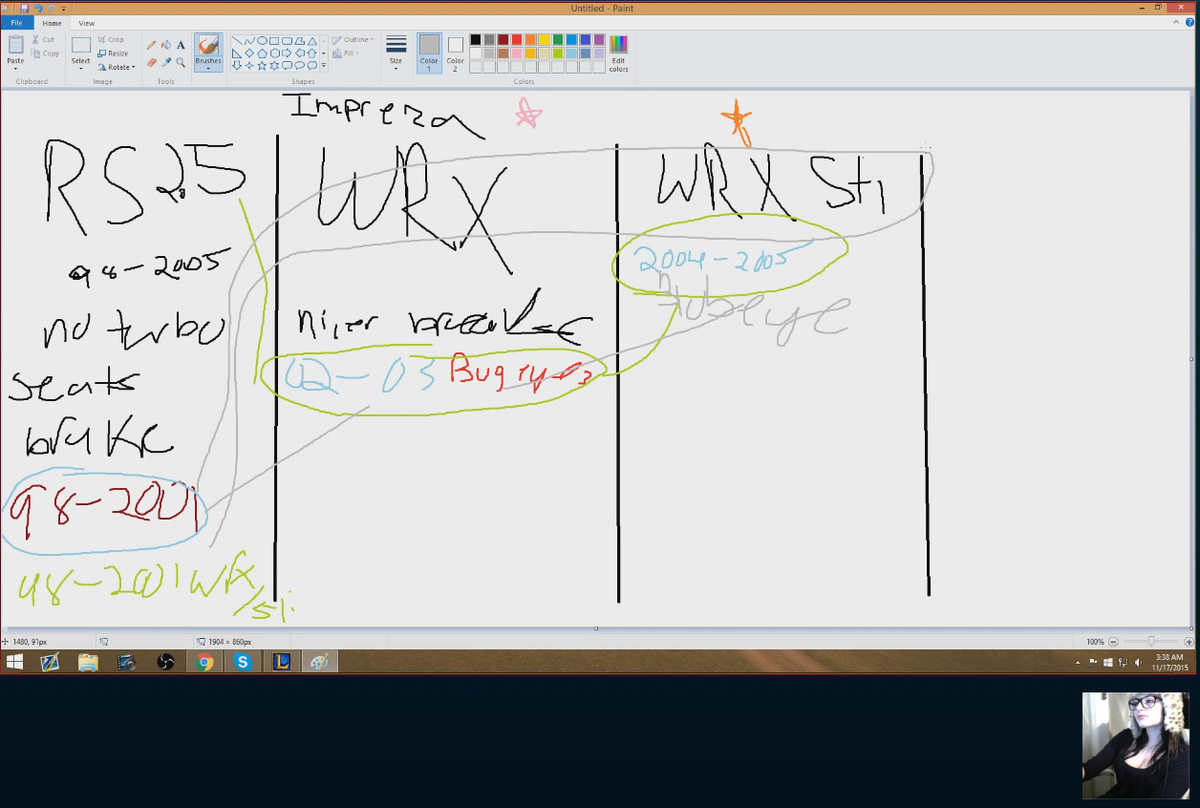Activate the Color 2 selector
Viewport: 1200px width, 808px height.
coord(455,53)
